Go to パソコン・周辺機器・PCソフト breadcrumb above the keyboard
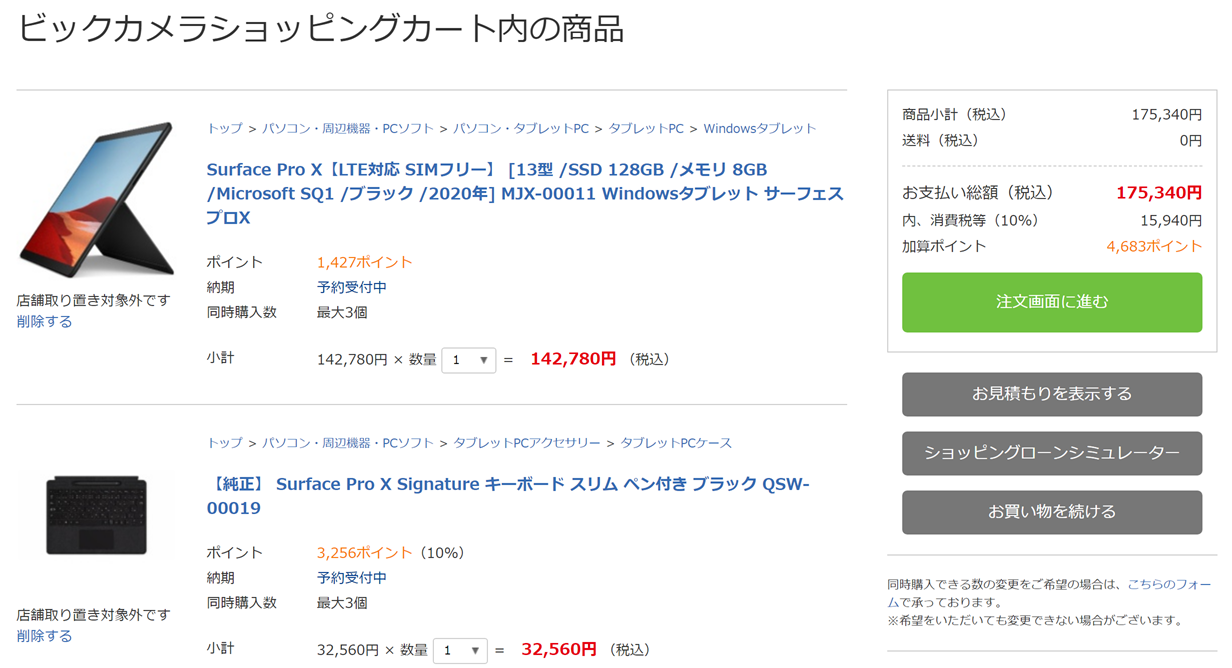This screenshot has width=1232, height=668. [348, 442]
